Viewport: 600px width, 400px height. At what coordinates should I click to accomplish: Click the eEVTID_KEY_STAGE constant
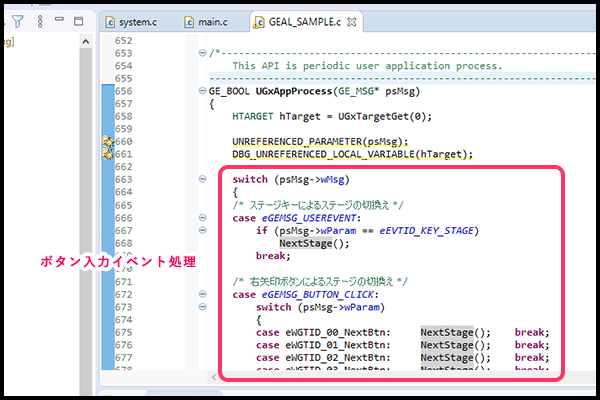(426, 231)
